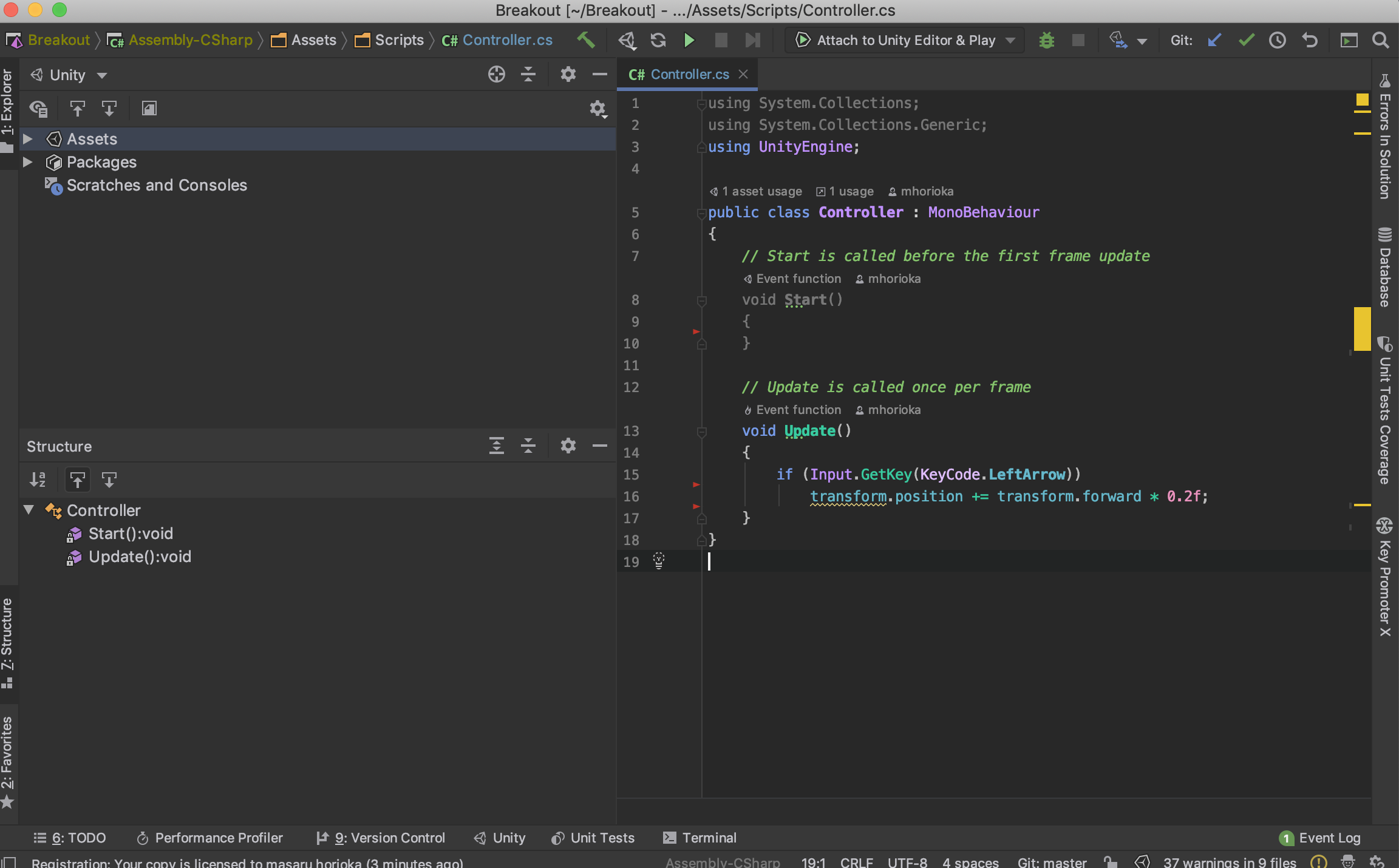The height and width of the screenshot is (868, 1399).
Task: Close the Controller.cs tab
Action: [x=743, y=74]
